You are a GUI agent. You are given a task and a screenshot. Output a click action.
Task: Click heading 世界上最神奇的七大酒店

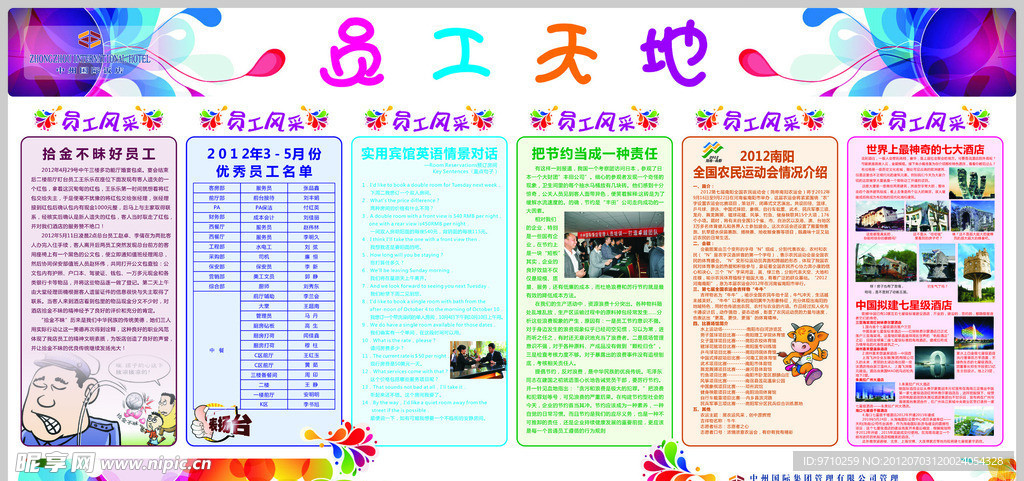tap(925, 148)
